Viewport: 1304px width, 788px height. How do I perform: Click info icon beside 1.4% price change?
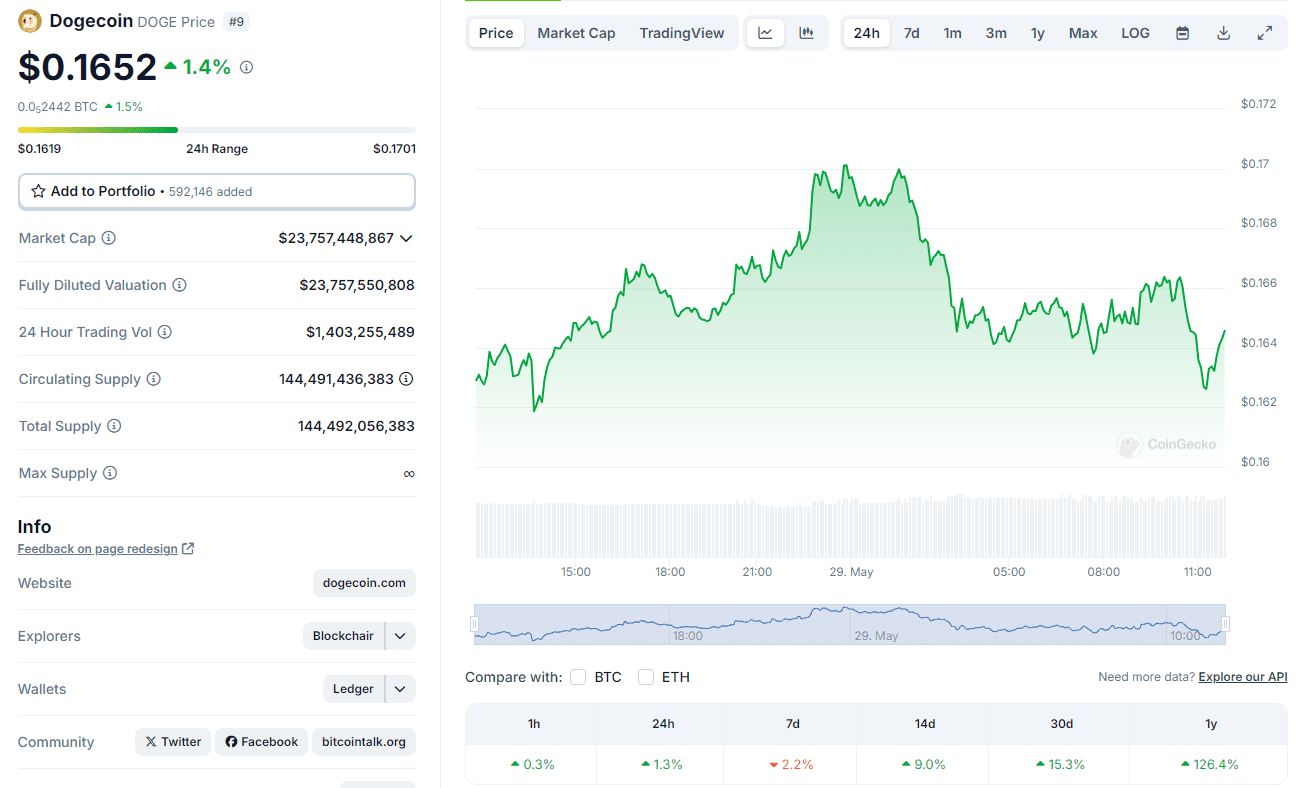[x=247, y=67]
